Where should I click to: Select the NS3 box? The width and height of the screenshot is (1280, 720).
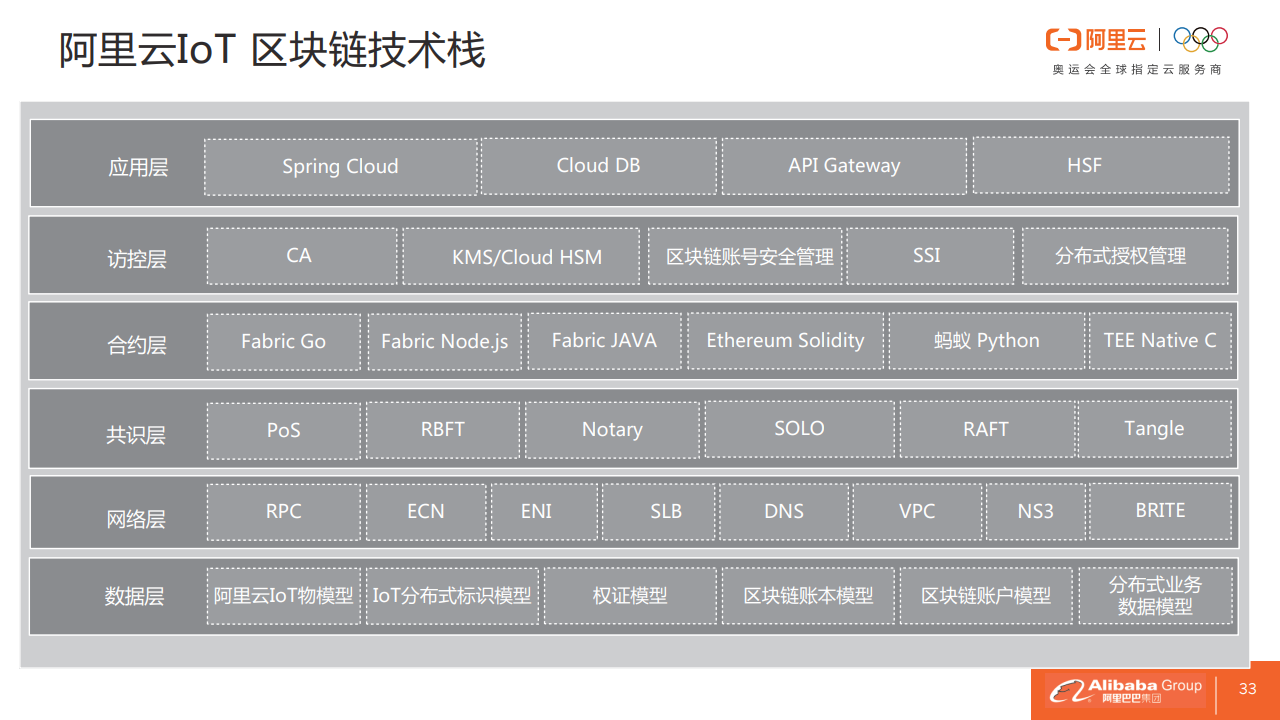pyautogui.click(x=1035, y=512)
